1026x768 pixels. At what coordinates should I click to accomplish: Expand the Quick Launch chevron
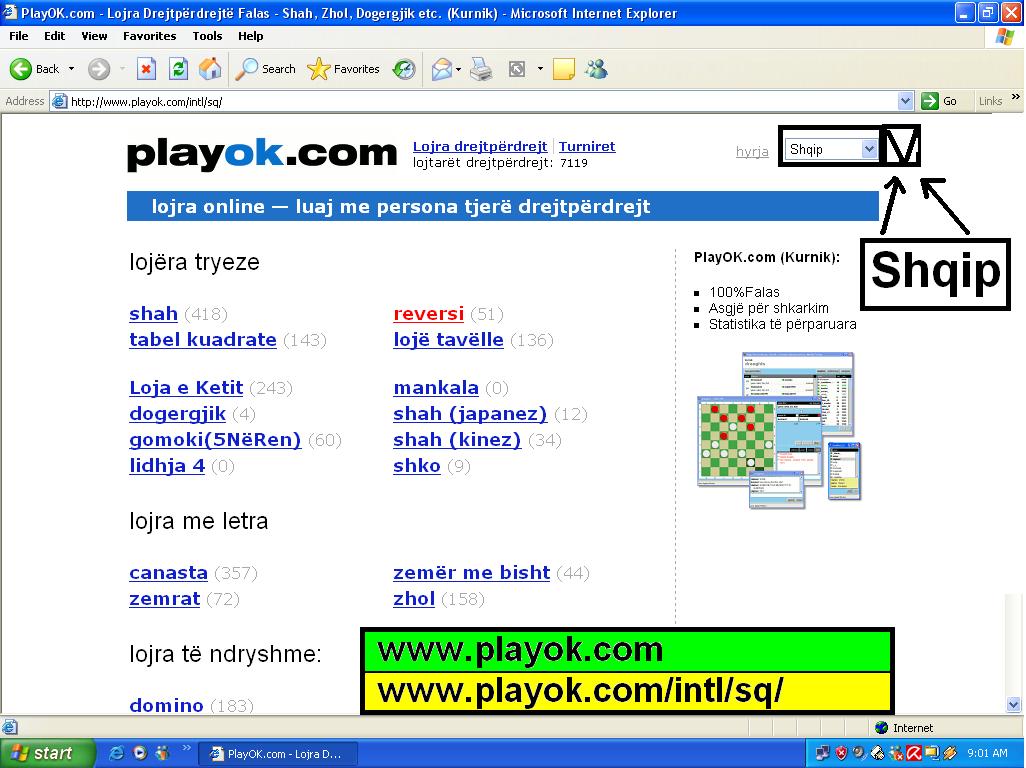(186, 748)
